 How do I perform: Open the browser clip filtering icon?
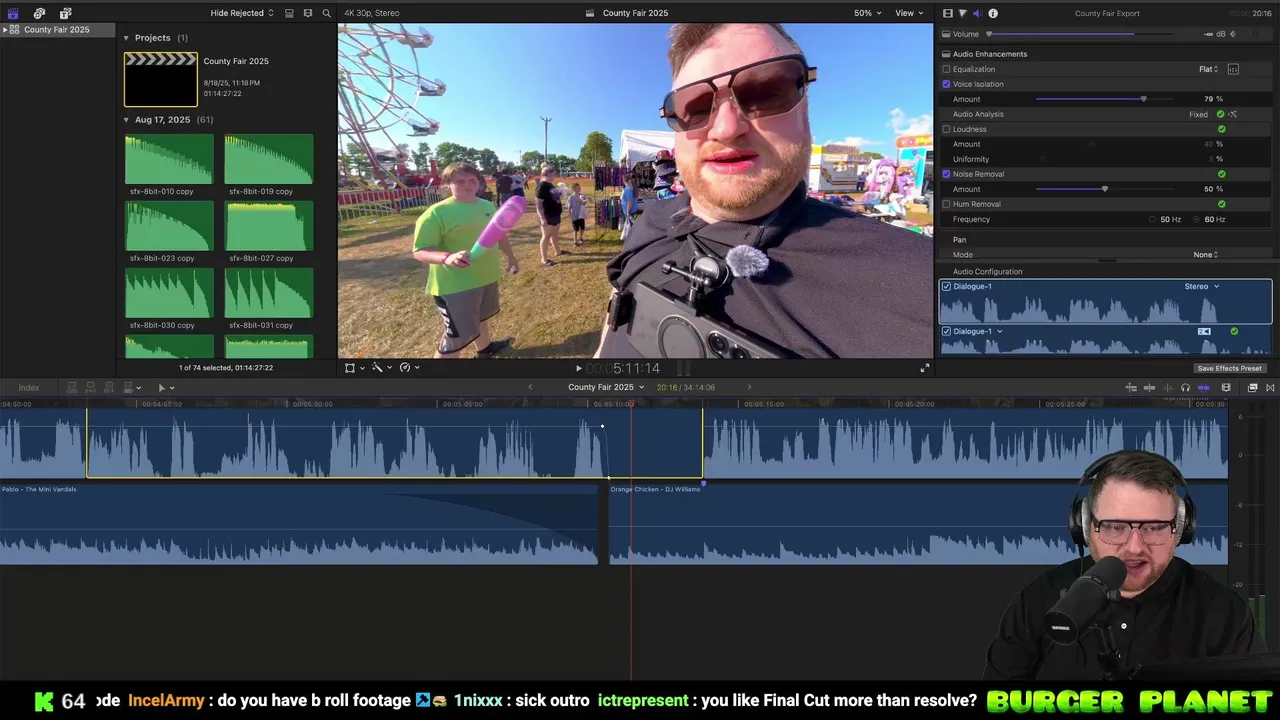pos(308,13)
